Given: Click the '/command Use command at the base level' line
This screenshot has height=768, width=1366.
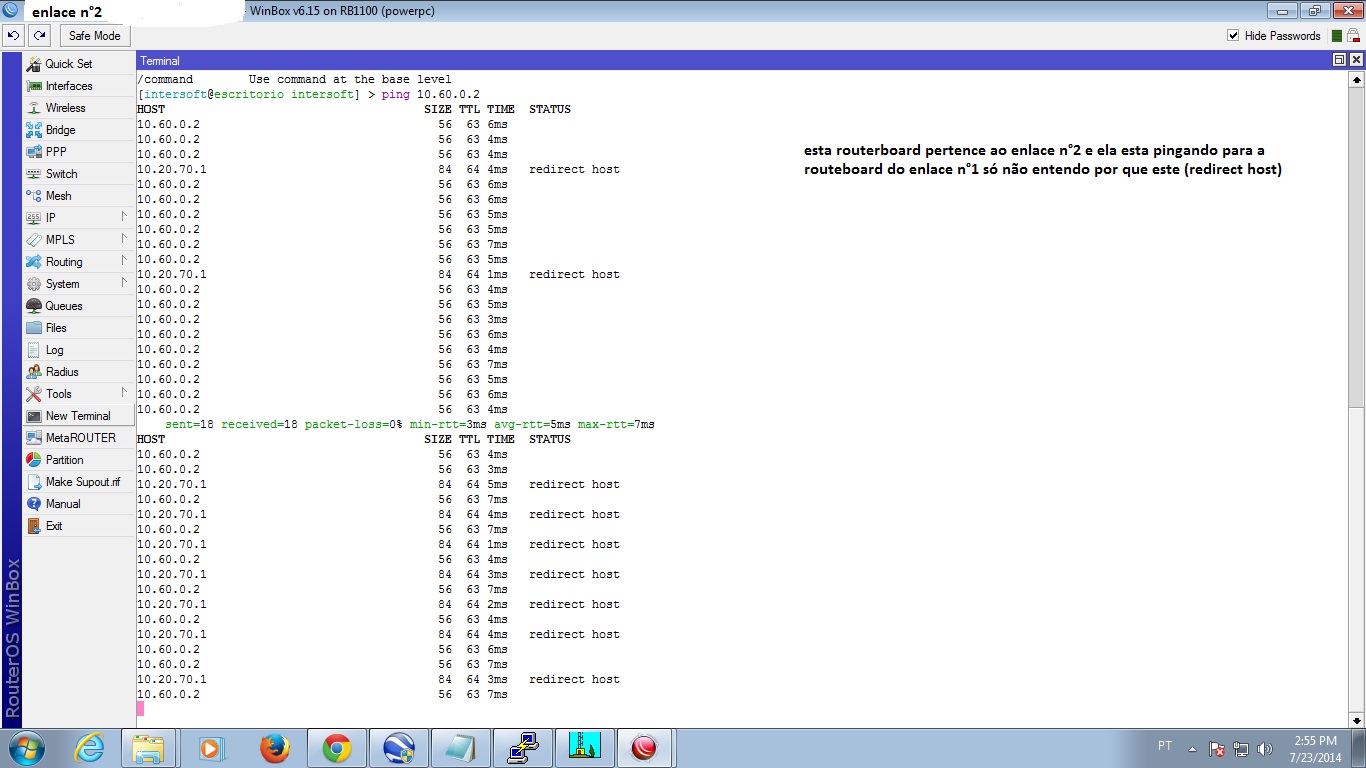Looking at the screenshot, I should [x=294, y=79].
